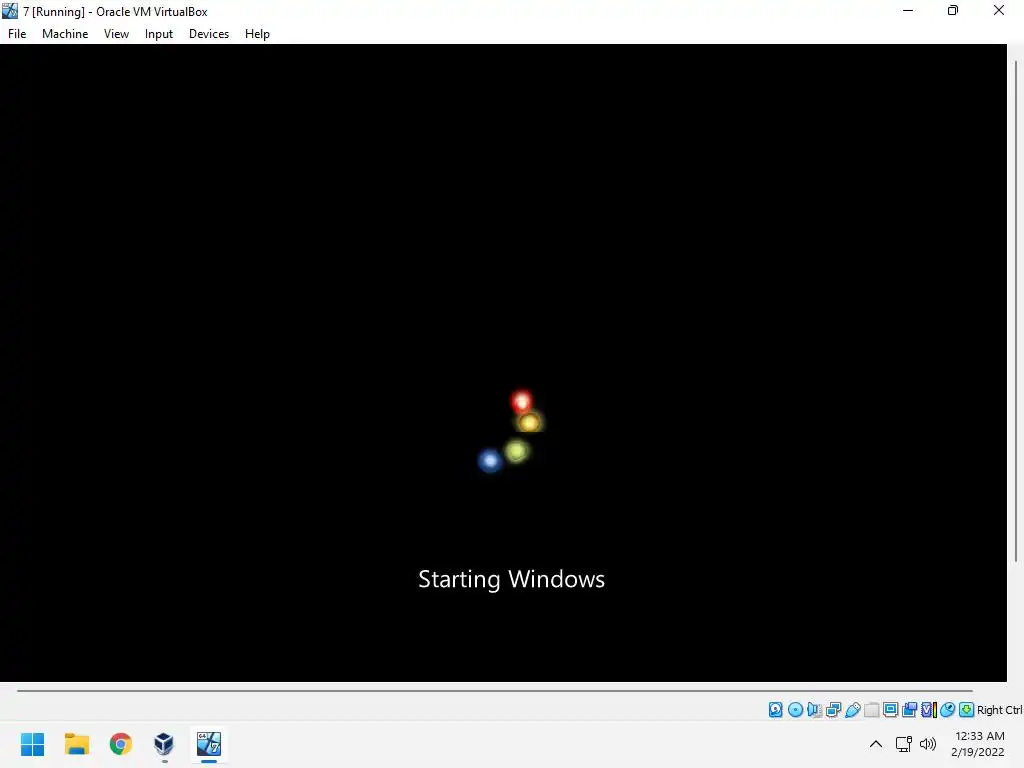
Task: Open the Devices menu
Action: coord(209,34)
